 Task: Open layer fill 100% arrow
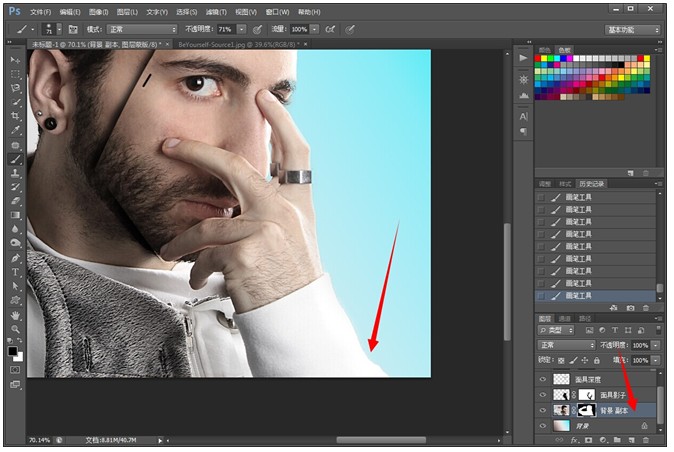tap(656, 360)
